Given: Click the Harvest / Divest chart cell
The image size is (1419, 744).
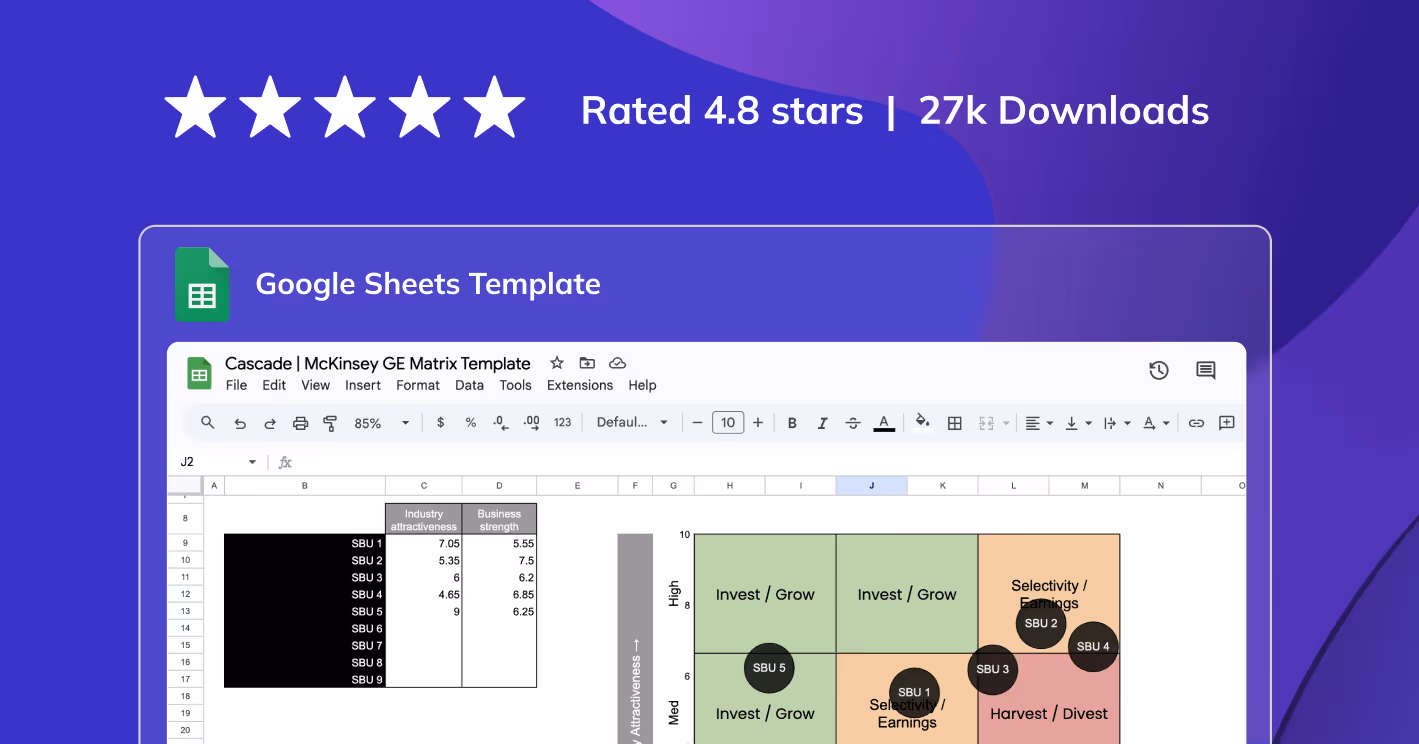Looking at the screenshot, I should point(1049,714).
